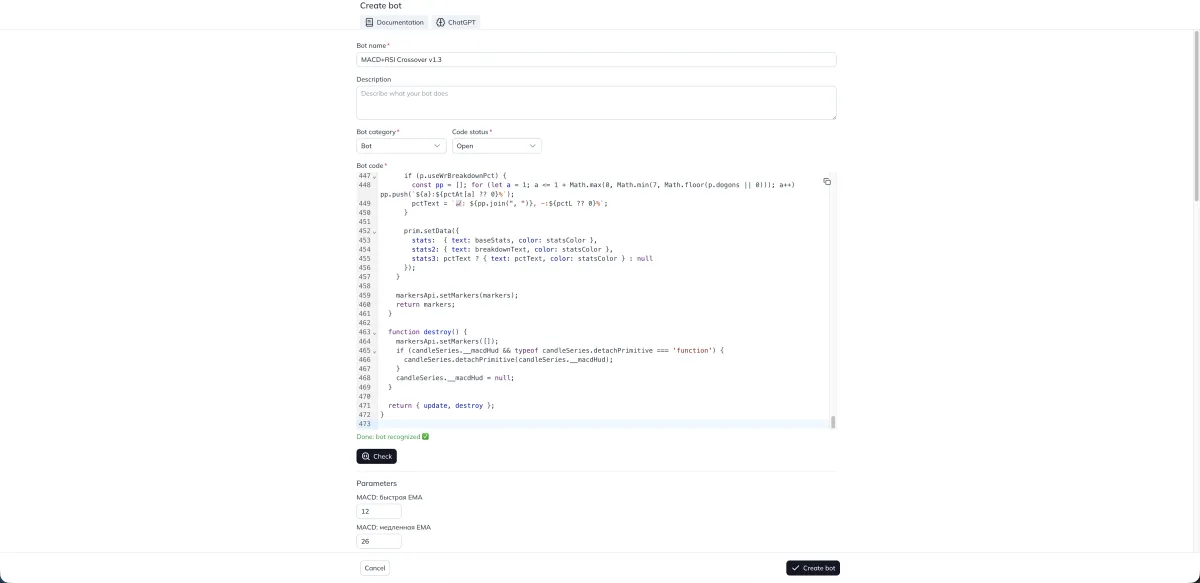Viewport: 1200px width, 583px height.
Task: Click the Bot name field with 'MACD+RSI Crossover v1.3'
Action: tap(596, 59)
